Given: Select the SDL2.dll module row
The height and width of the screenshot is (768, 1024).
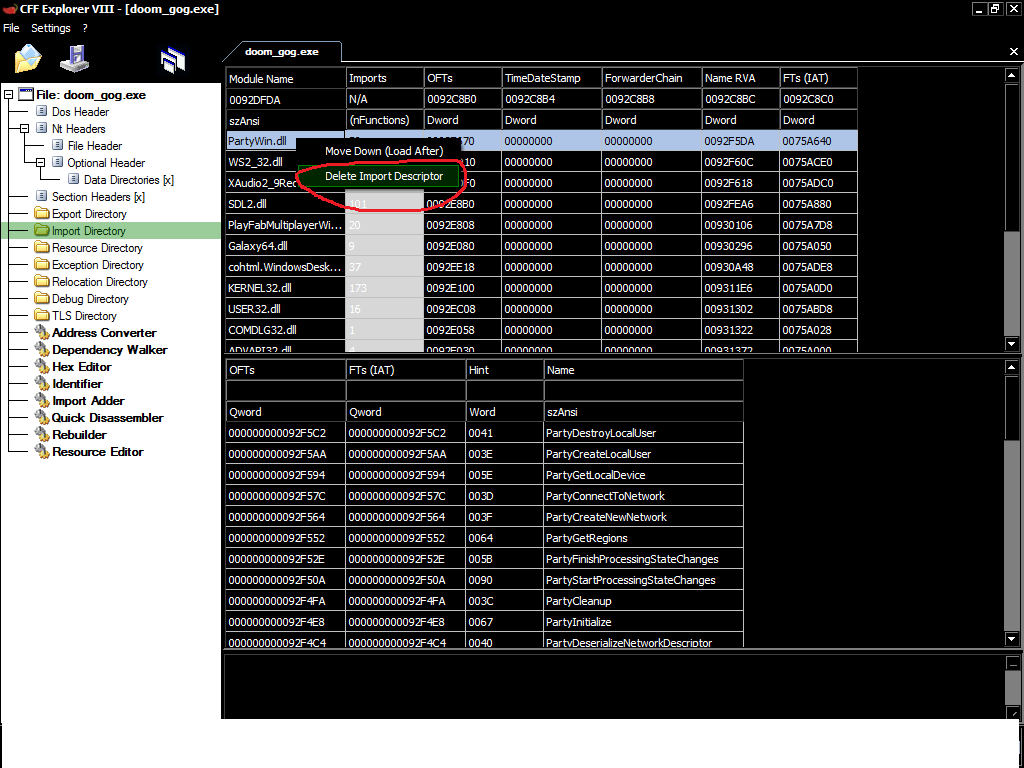Looking at the screenshot, I should coord(541,204).
